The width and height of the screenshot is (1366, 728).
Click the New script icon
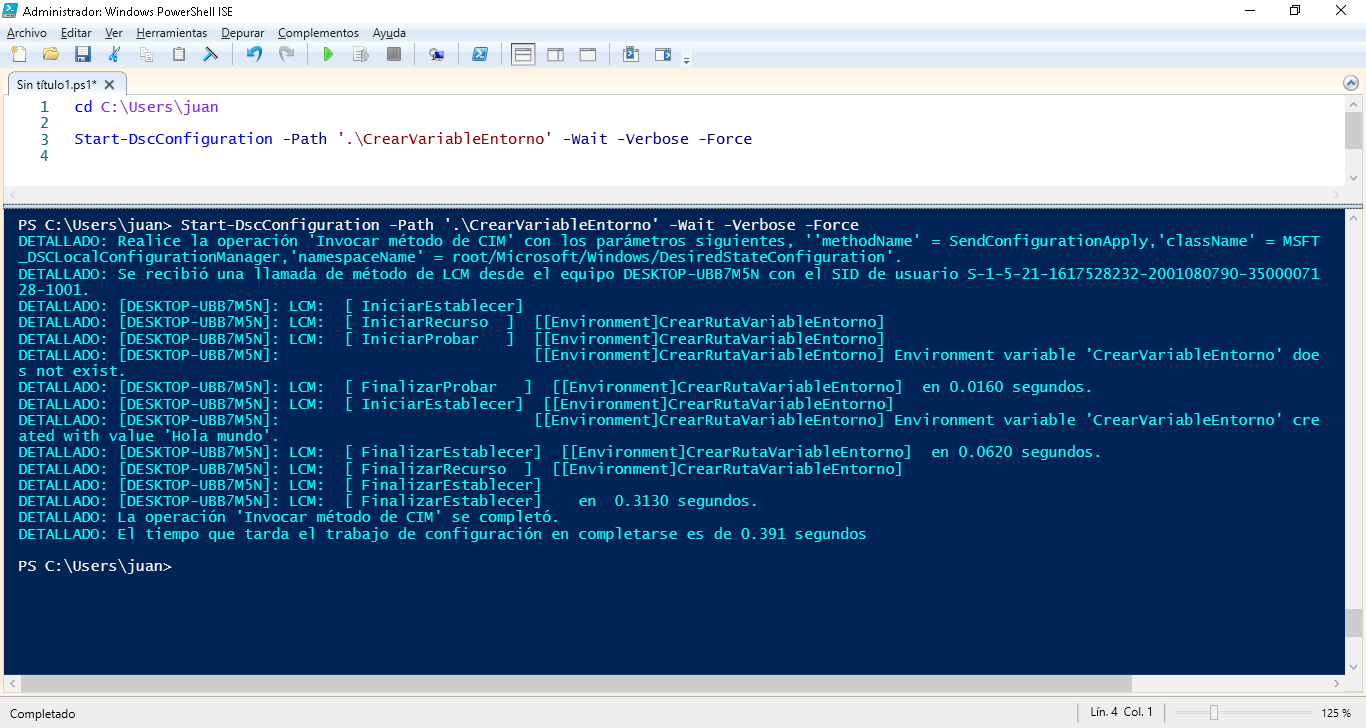(x=18, y=54)
